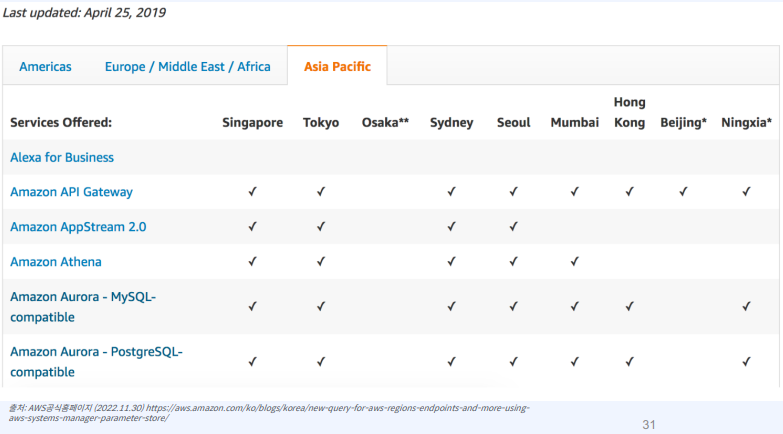
Task: Click Athena checkmark under Seoul
Action: [x=513, y=261]
